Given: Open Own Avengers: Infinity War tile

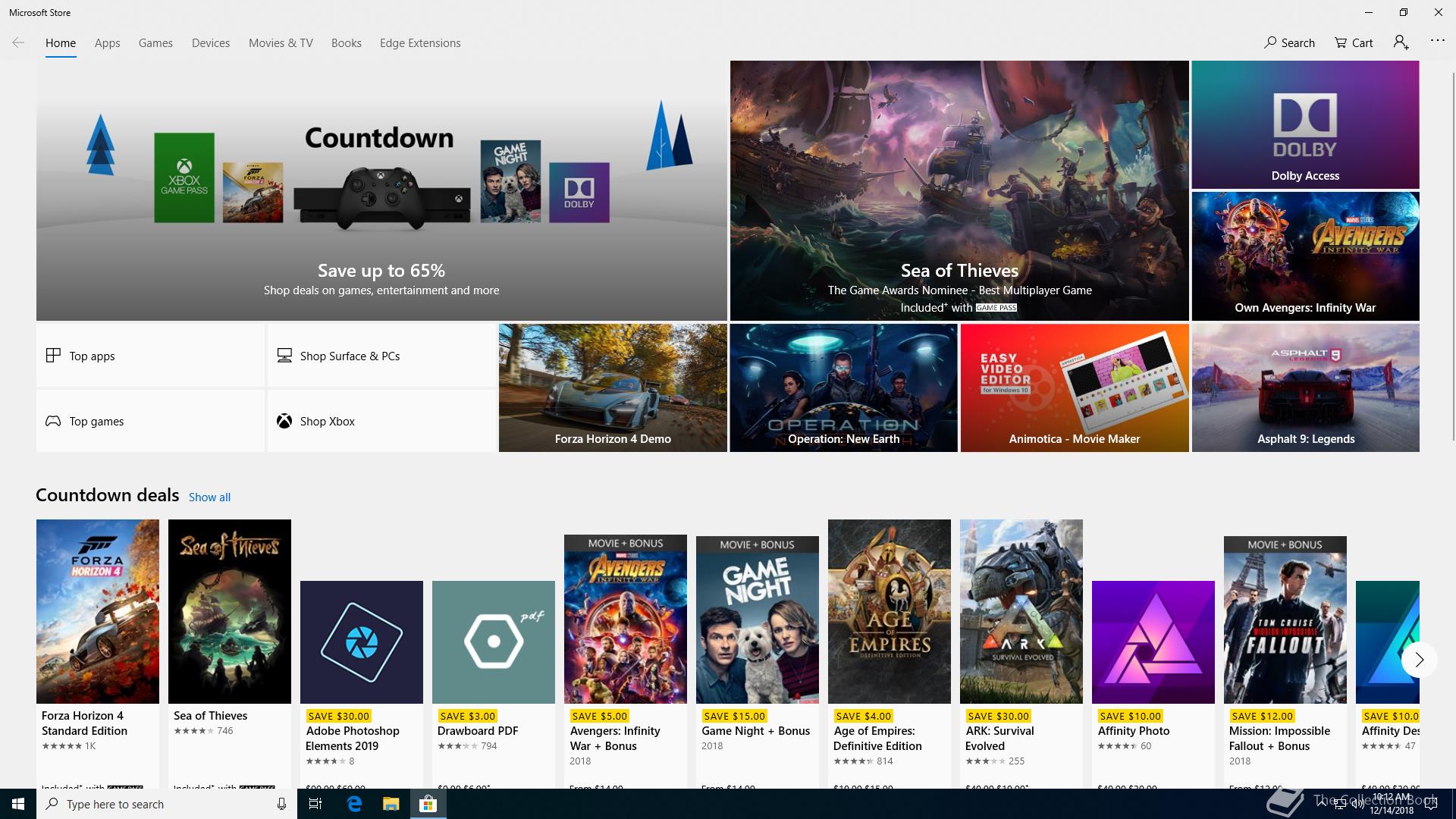Looking at the screenshot, I should coord(1305,256).
